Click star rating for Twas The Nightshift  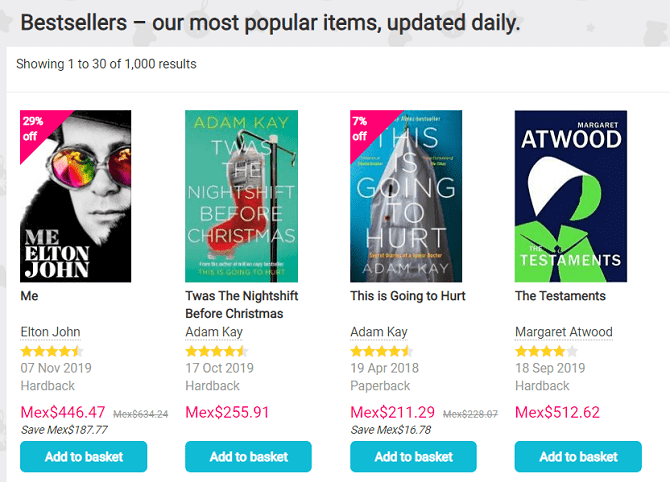tap(216, 351)
